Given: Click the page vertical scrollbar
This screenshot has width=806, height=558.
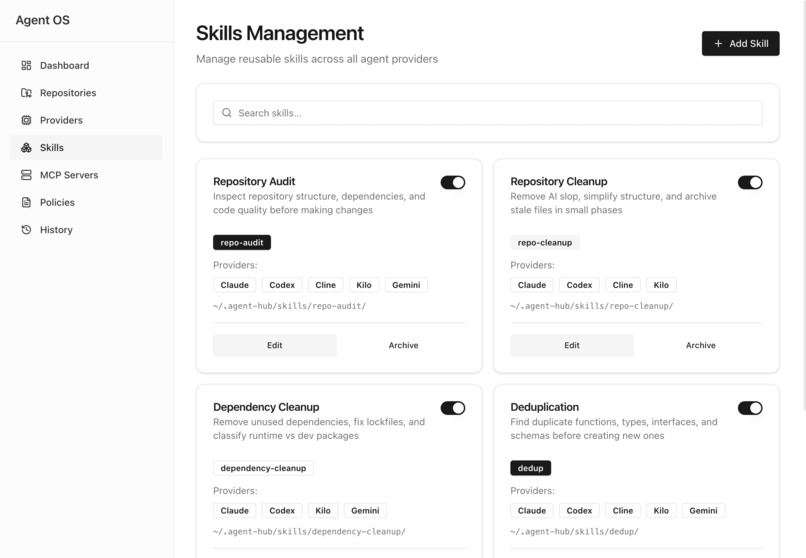Looking at the screenshot, I should [x=803, y=206].
